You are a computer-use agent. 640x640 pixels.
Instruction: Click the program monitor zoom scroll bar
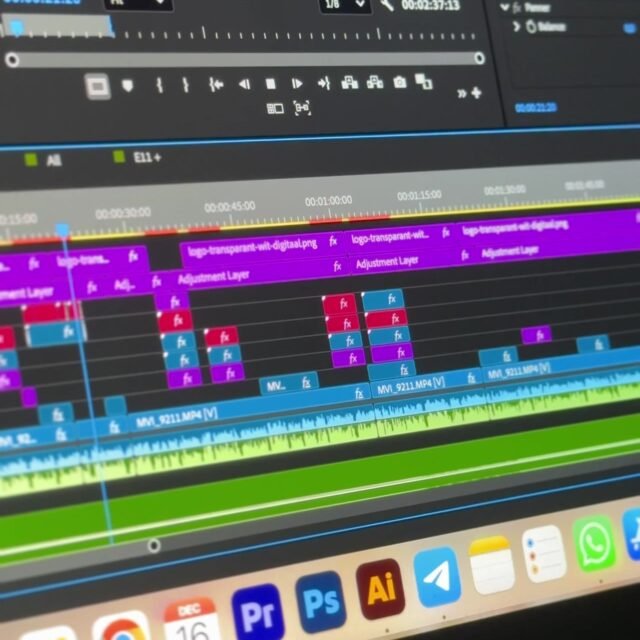click(x=246, y=59)
